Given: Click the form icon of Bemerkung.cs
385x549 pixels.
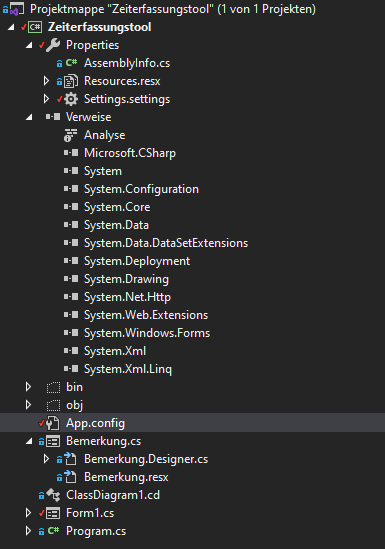Looking at the screenshot, I should (x=53, y=442).
